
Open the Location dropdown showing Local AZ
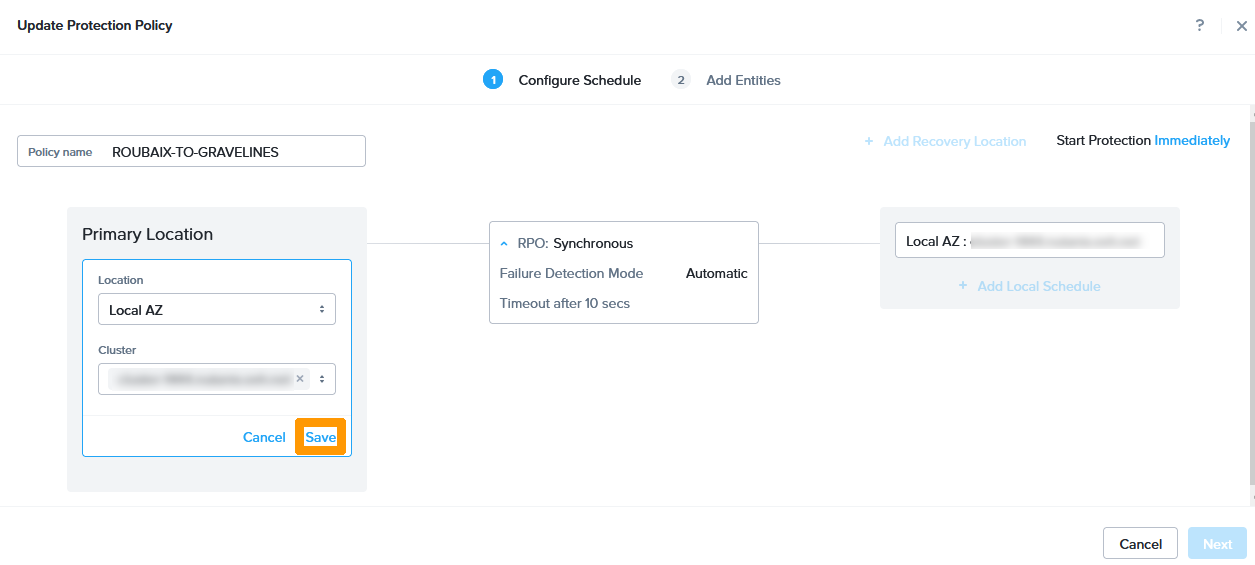coord(217,310)
